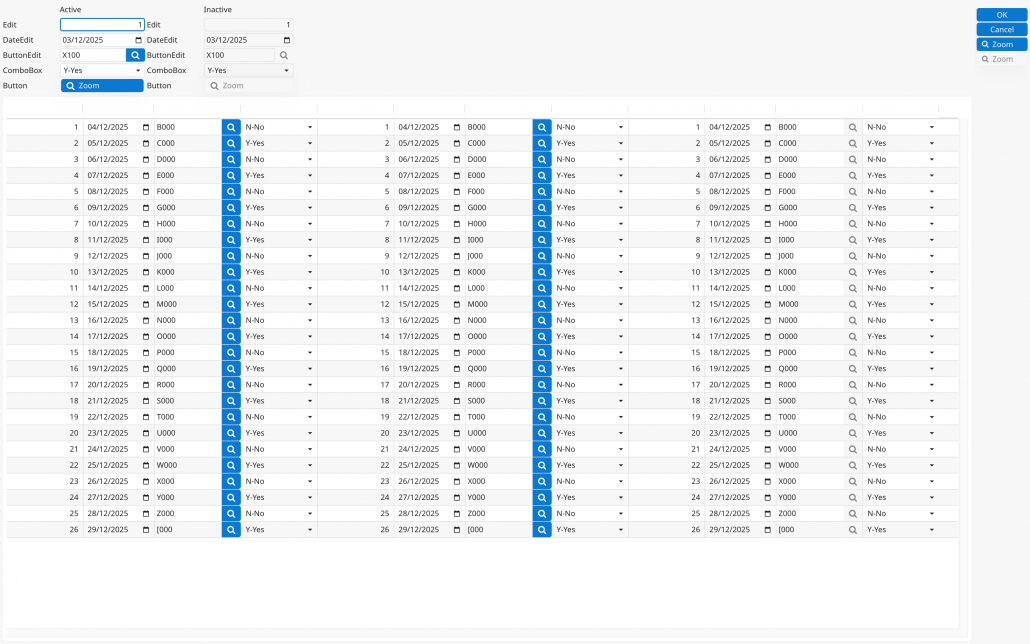
Task: Click search icon for G000 in middle grid
Action: click(542, 208)
